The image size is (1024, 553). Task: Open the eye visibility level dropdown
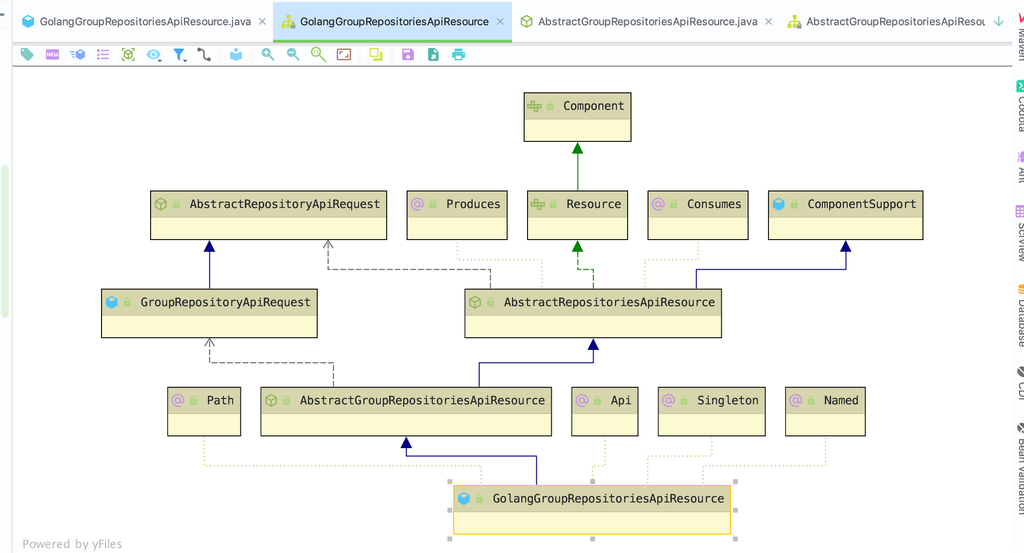[154, 55]
